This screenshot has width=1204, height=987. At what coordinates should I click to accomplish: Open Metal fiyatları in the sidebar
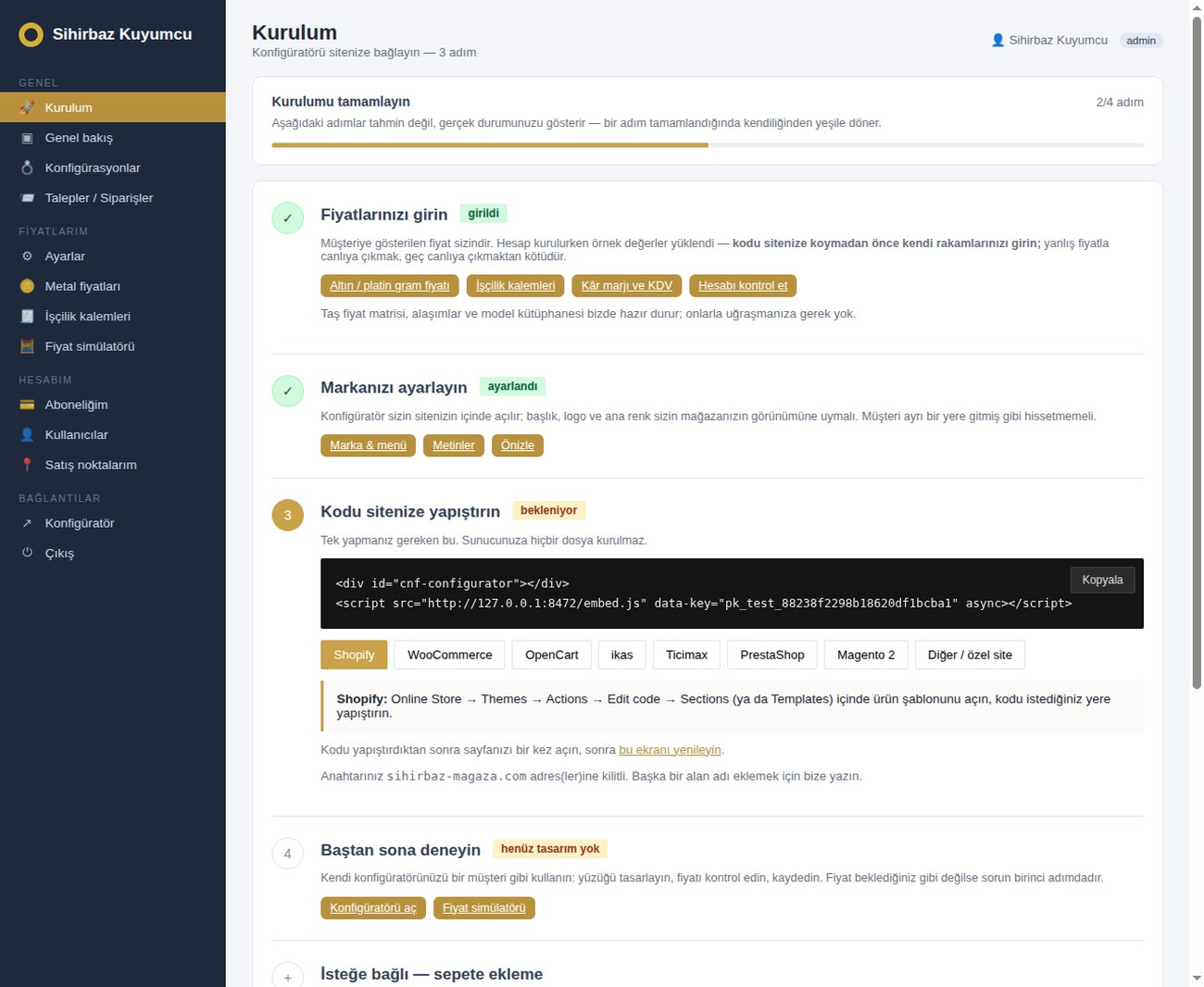coord(113,286)
